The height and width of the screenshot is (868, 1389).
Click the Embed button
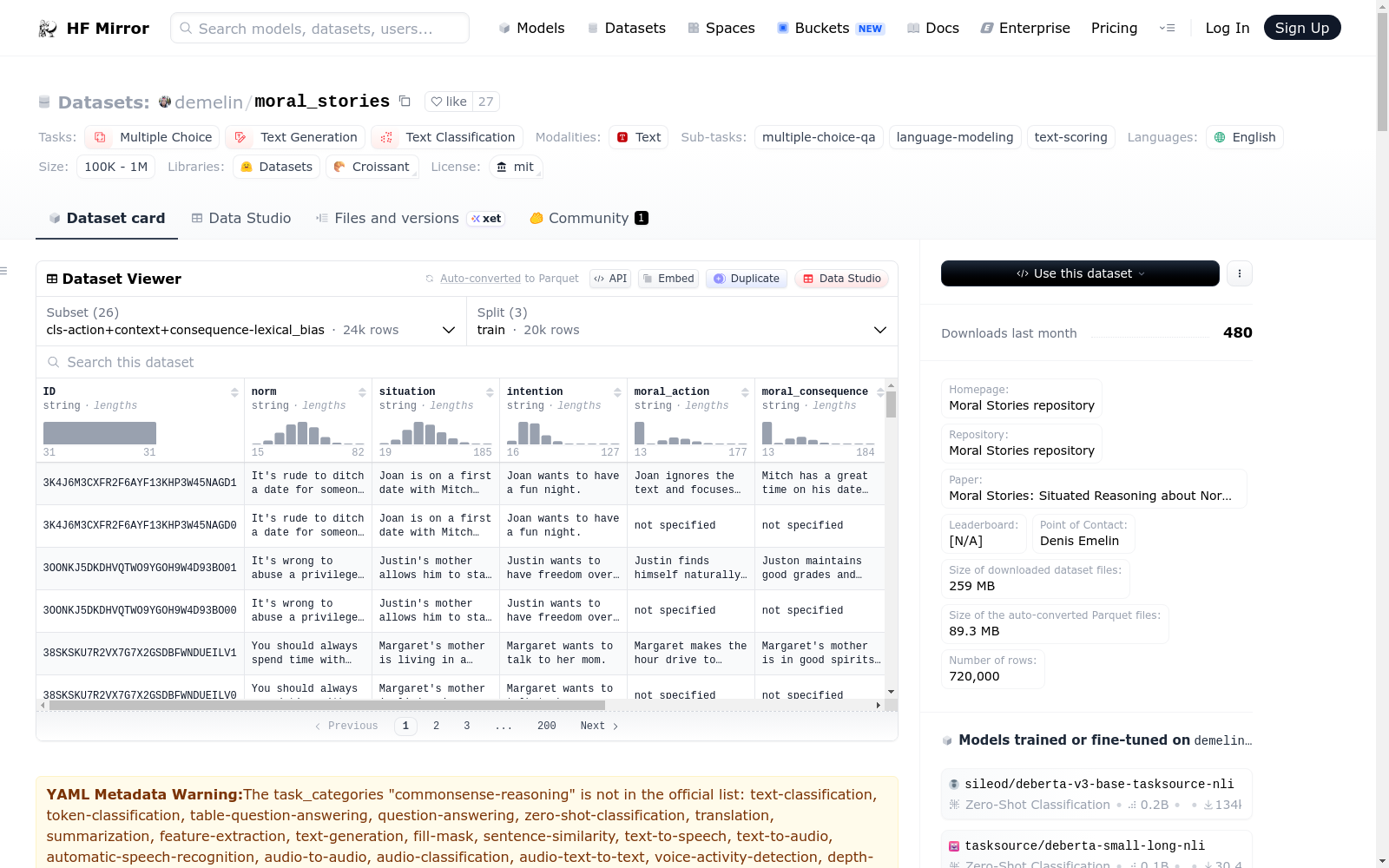pyautogui.click(x=668, y=279)
